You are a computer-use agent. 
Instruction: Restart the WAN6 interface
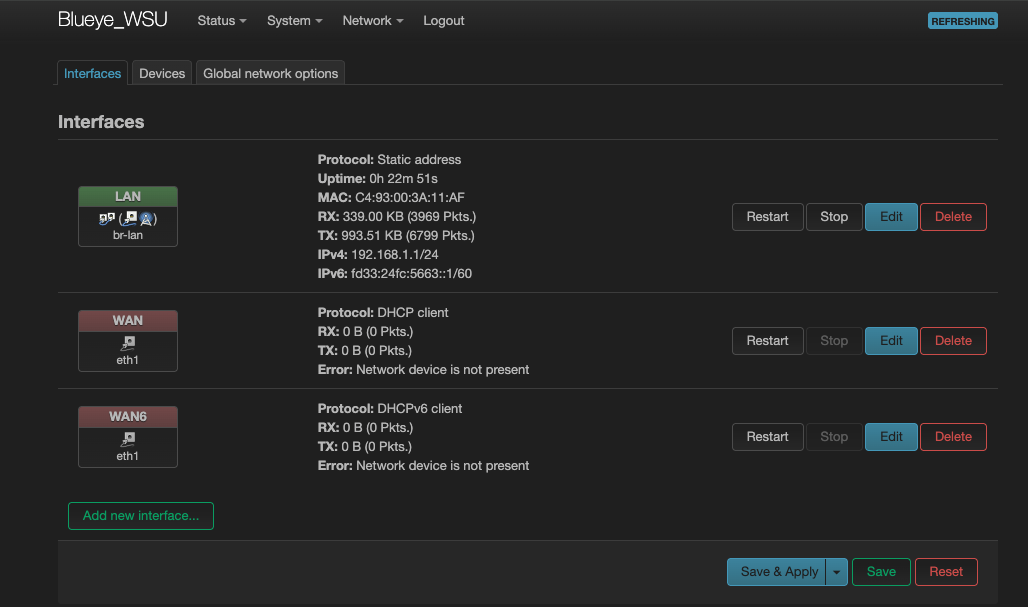[767, 437]
